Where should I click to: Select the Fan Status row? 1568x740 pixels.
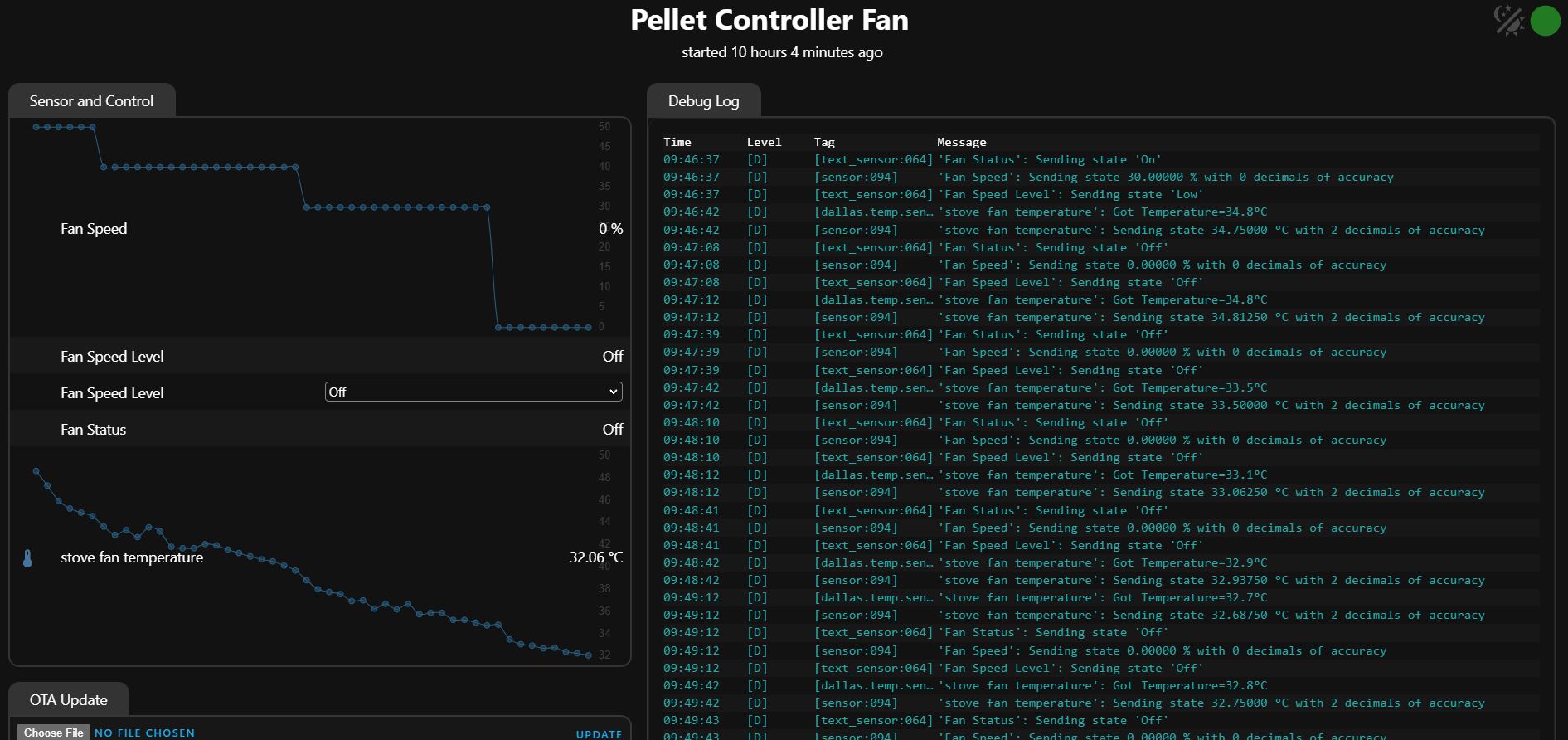click(320, 429)
